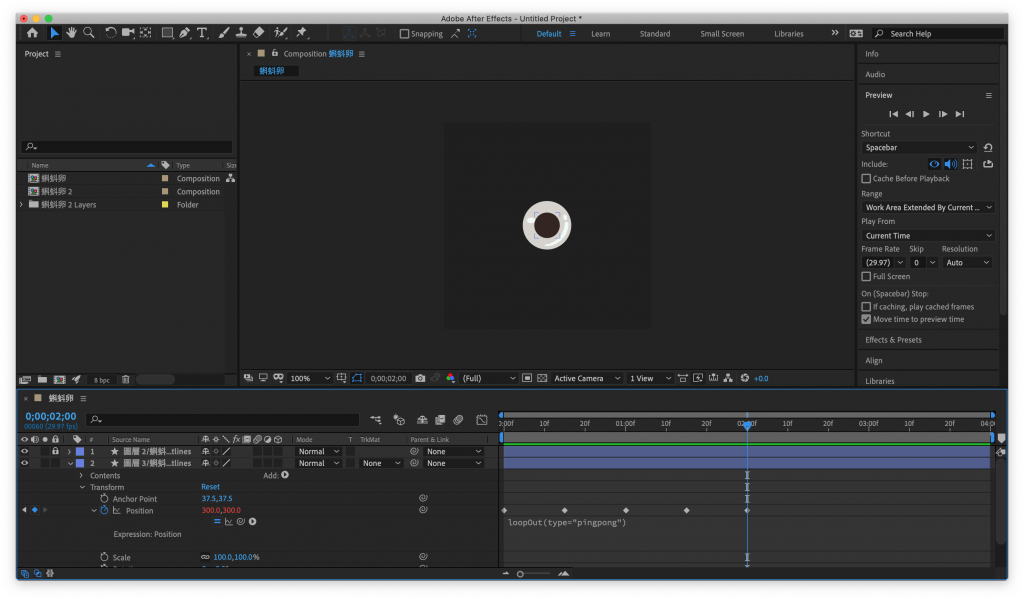Open the preview Range dropdown
This screenshot has height=599, width=1024.
coord(927,208)
